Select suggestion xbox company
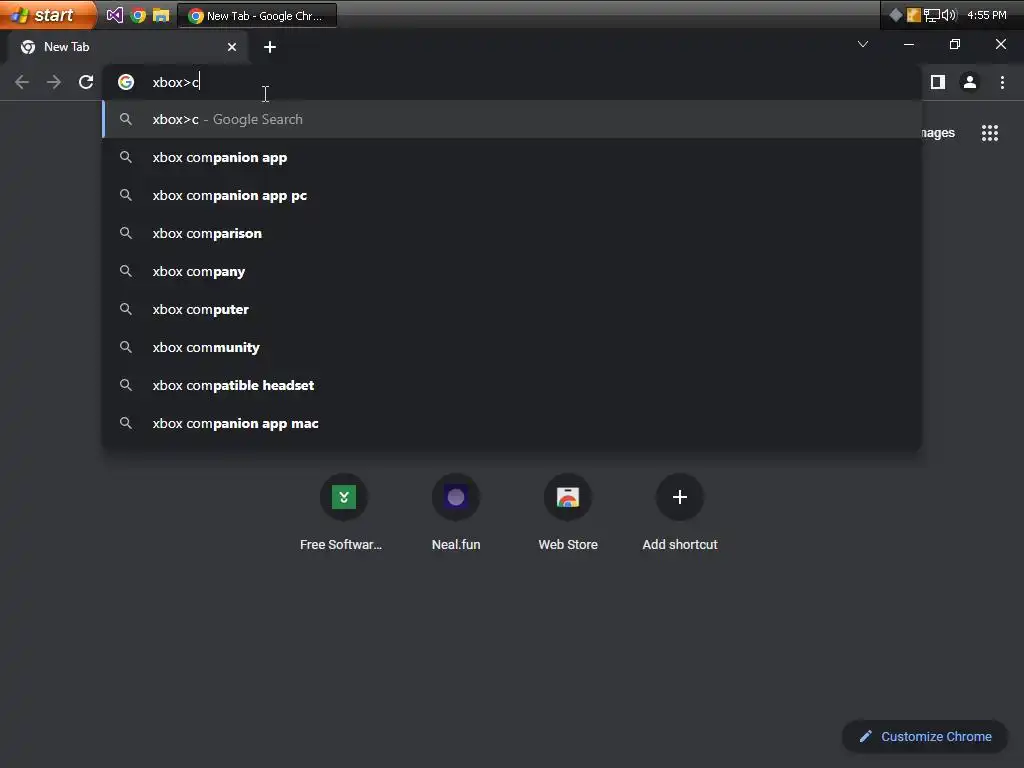Screen dimensions: 1024x768 [x=512, y=271]
